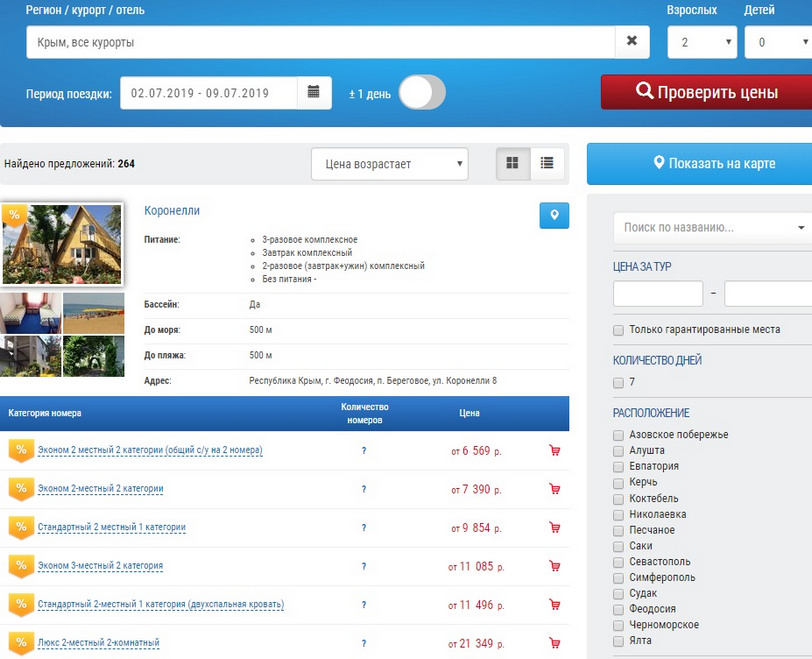Screen dimensions: 812x659
Task: Click cart icon for 9 854 р. room
Action: [x=555, y=527]
